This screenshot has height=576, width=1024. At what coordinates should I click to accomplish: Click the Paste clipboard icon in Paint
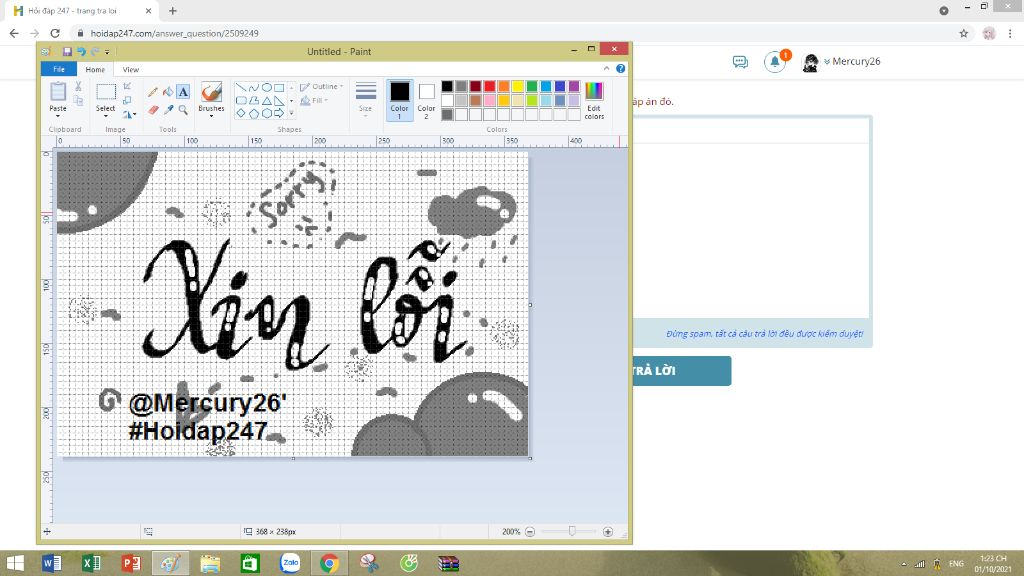coord(58,92)
